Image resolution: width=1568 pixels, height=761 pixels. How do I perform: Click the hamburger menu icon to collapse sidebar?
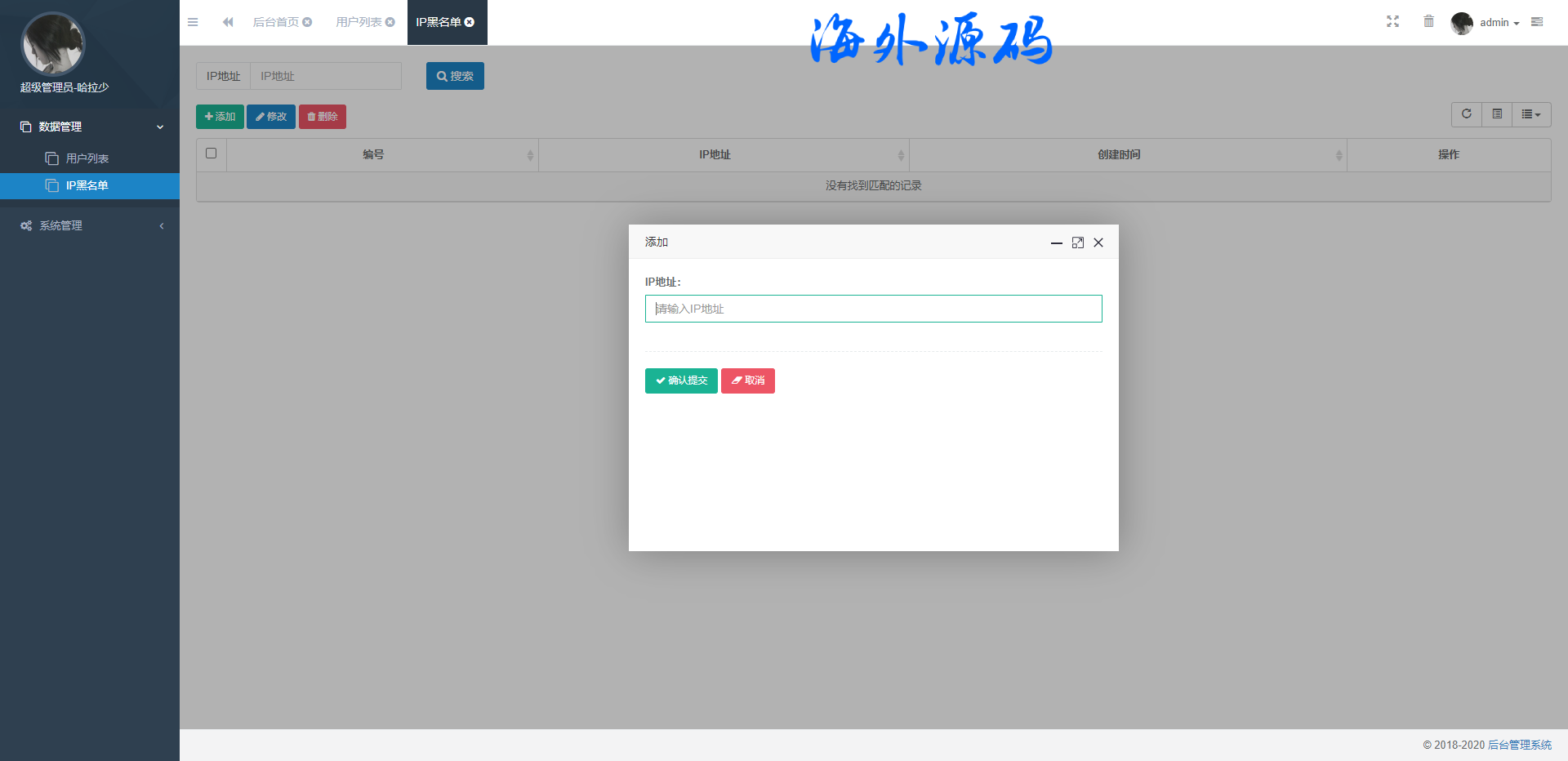193,22
